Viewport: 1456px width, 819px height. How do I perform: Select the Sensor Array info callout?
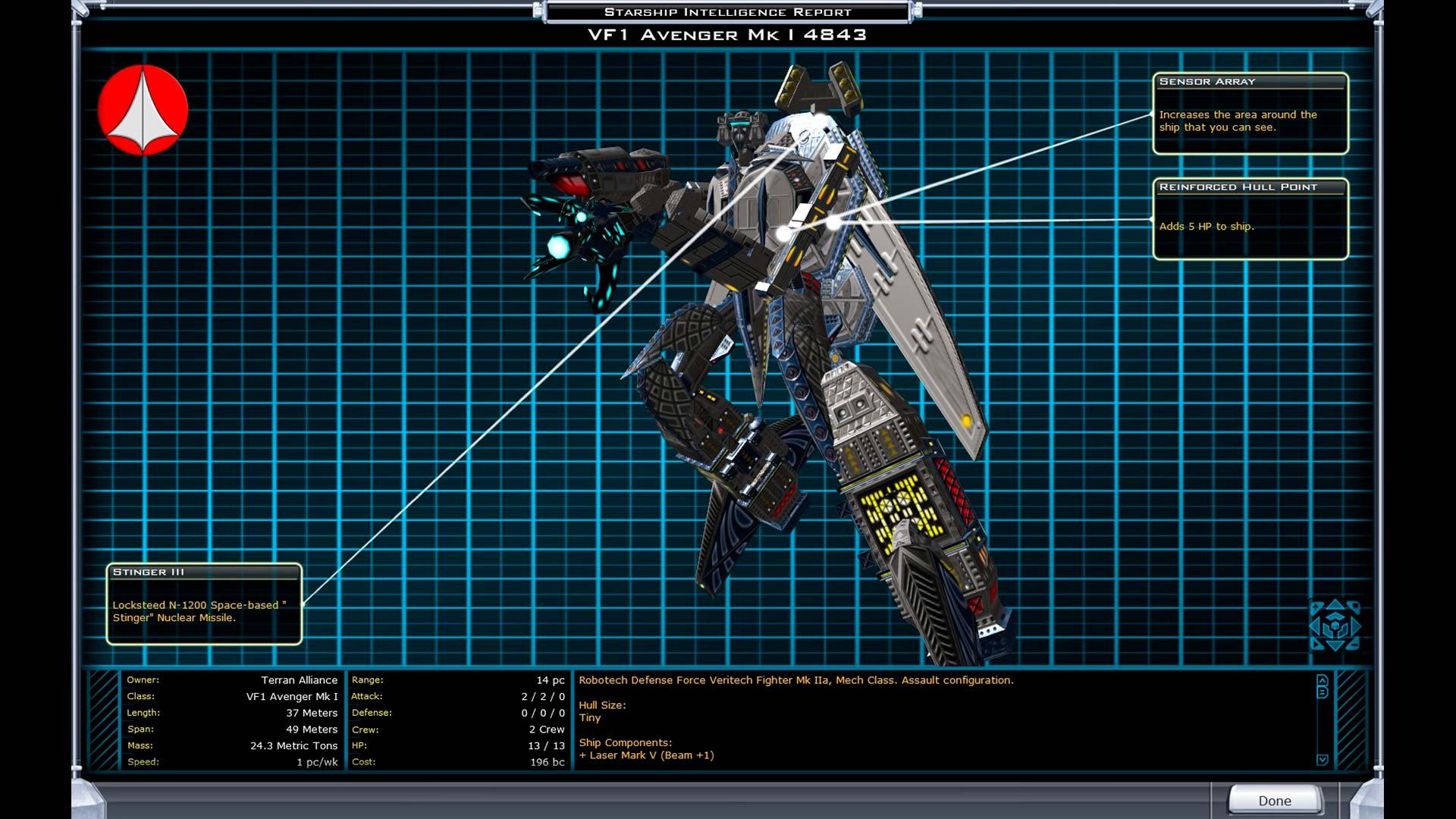[x=1250, y=114]
